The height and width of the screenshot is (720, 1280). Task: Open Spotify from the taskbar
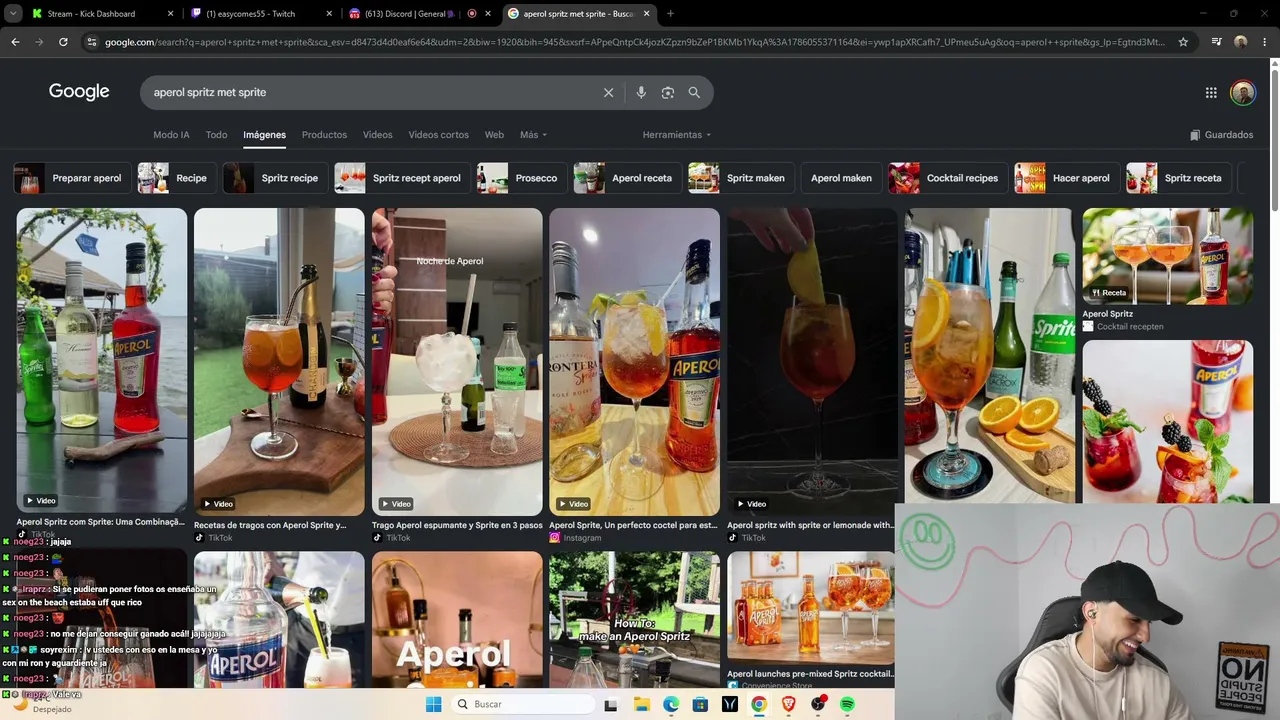point(847,704)
